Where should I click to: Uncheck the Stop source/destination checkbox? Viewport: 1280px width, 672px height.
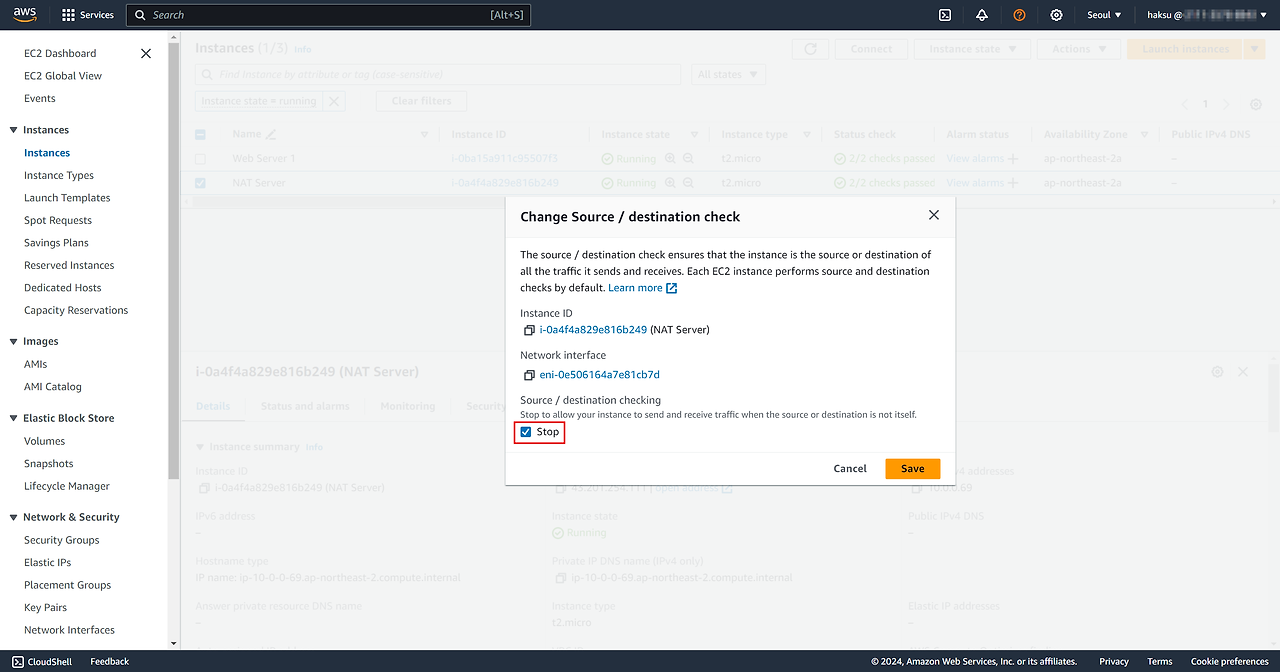pyautogui.click(x=526, y=432)
